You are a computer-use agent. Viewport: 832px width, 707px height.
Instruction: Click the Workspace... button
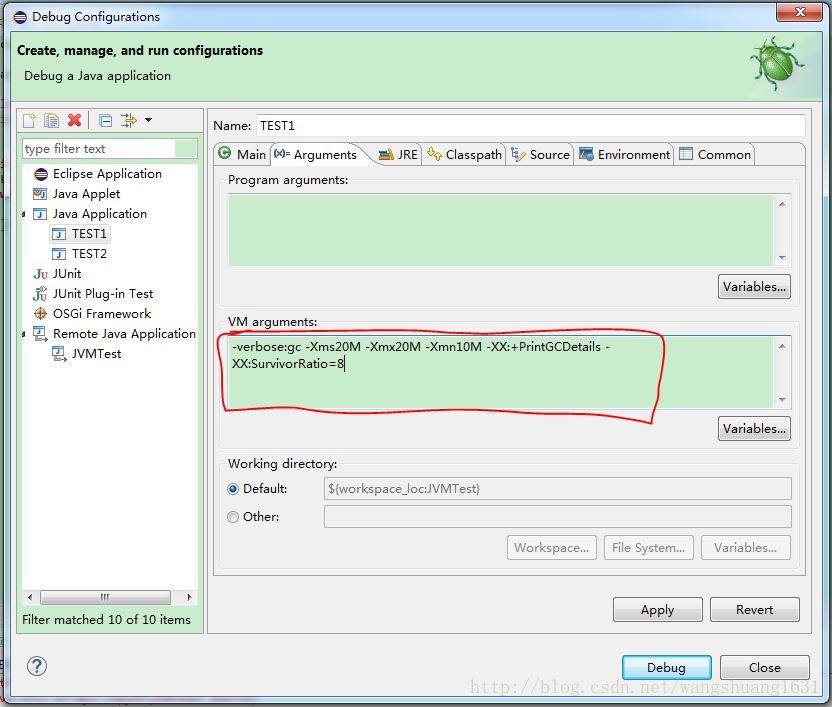click(551, 548)
